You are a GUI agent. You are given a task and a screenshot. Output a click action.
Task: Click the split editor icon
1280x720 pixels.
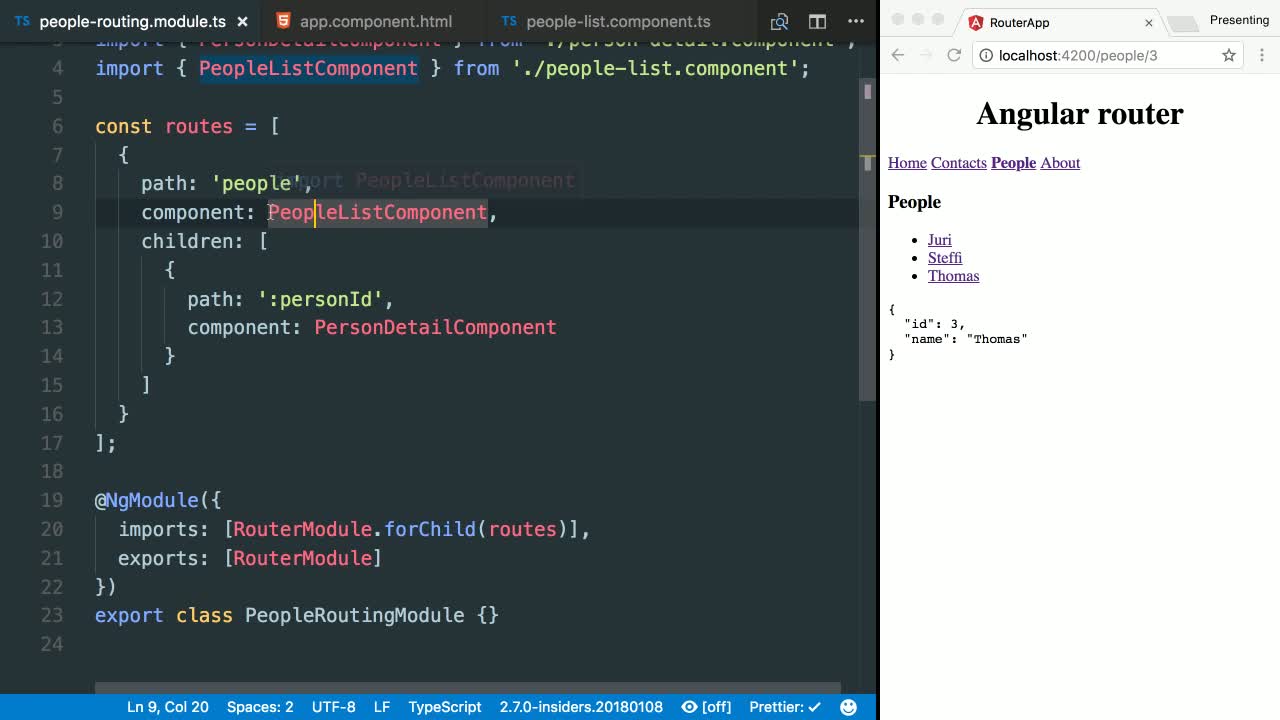pyautogui.click(x=816, y=20)
